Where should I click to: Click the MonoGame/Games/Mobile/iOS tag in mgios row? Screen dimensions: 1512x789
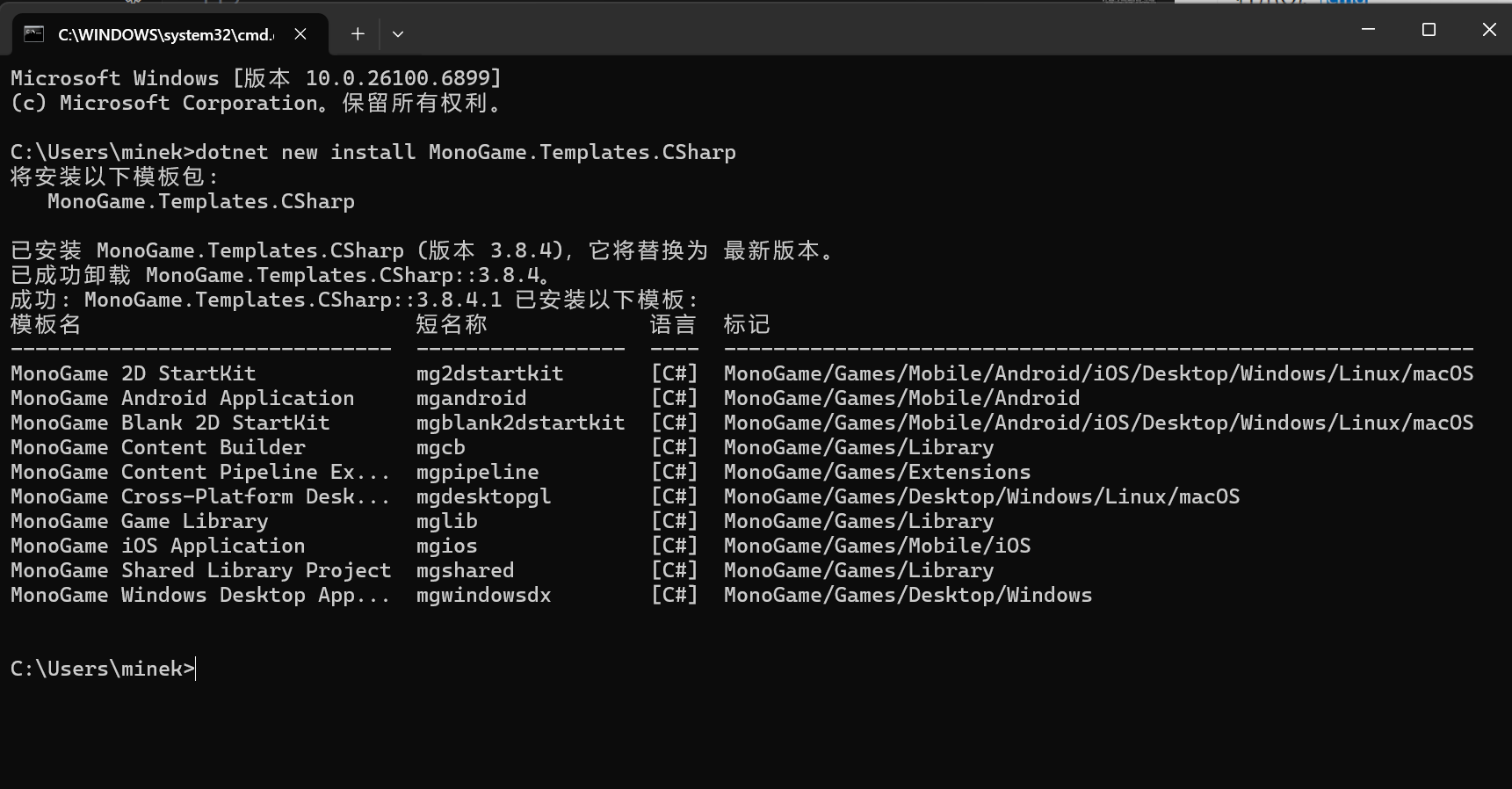click(878, 546)
